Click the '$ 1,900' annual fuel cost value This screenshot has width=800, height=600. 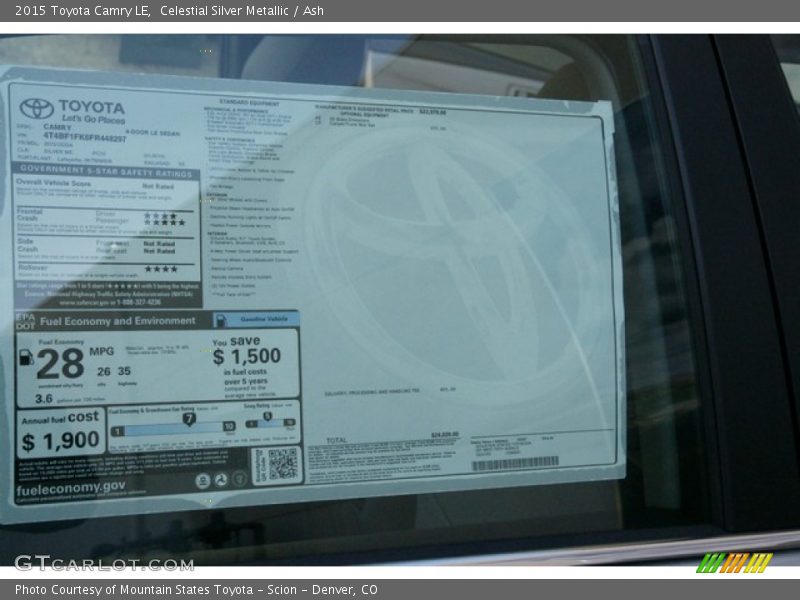(61, 441)
